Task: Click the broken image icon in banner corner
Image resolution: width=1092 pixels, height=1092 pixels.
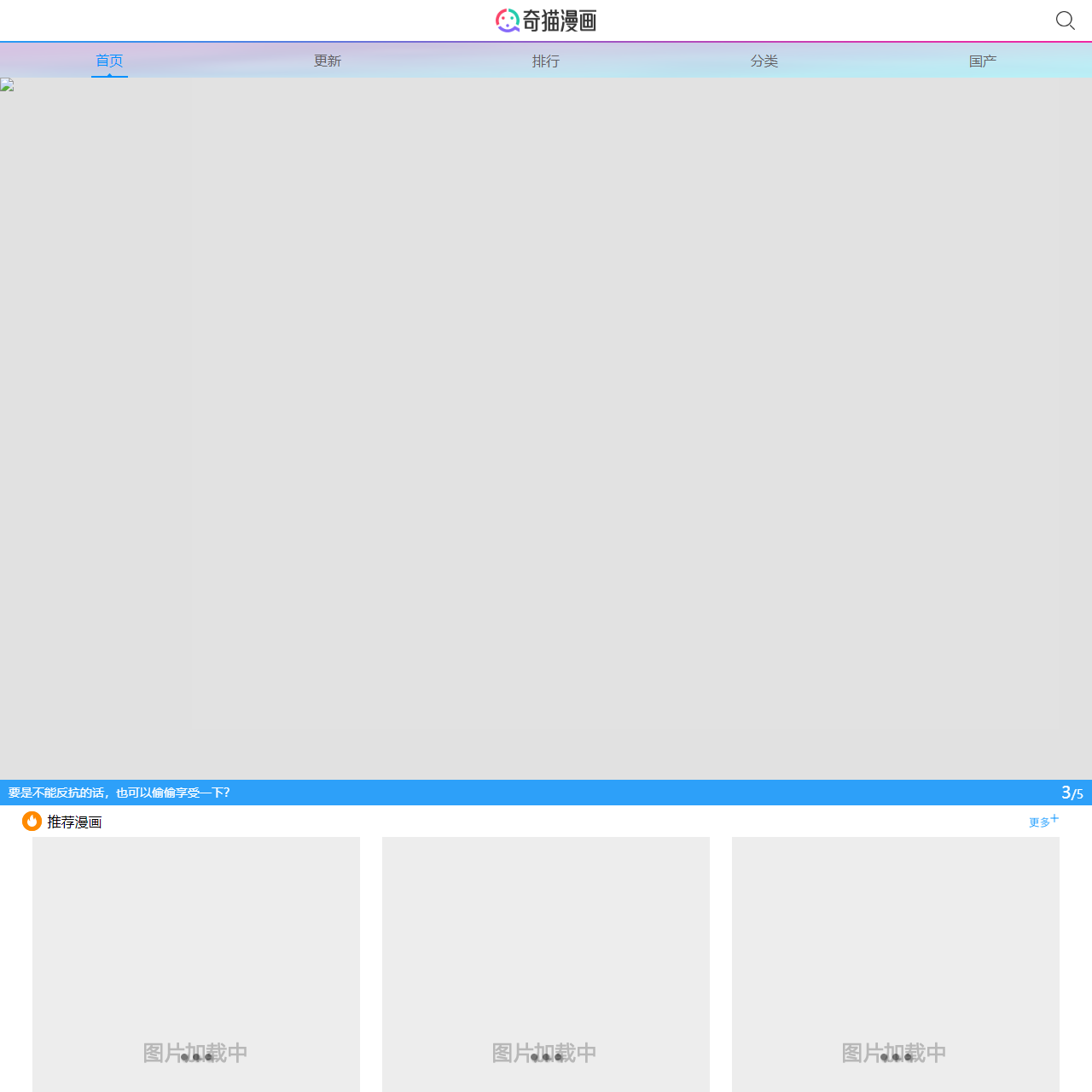Action: tap(7, 85)
